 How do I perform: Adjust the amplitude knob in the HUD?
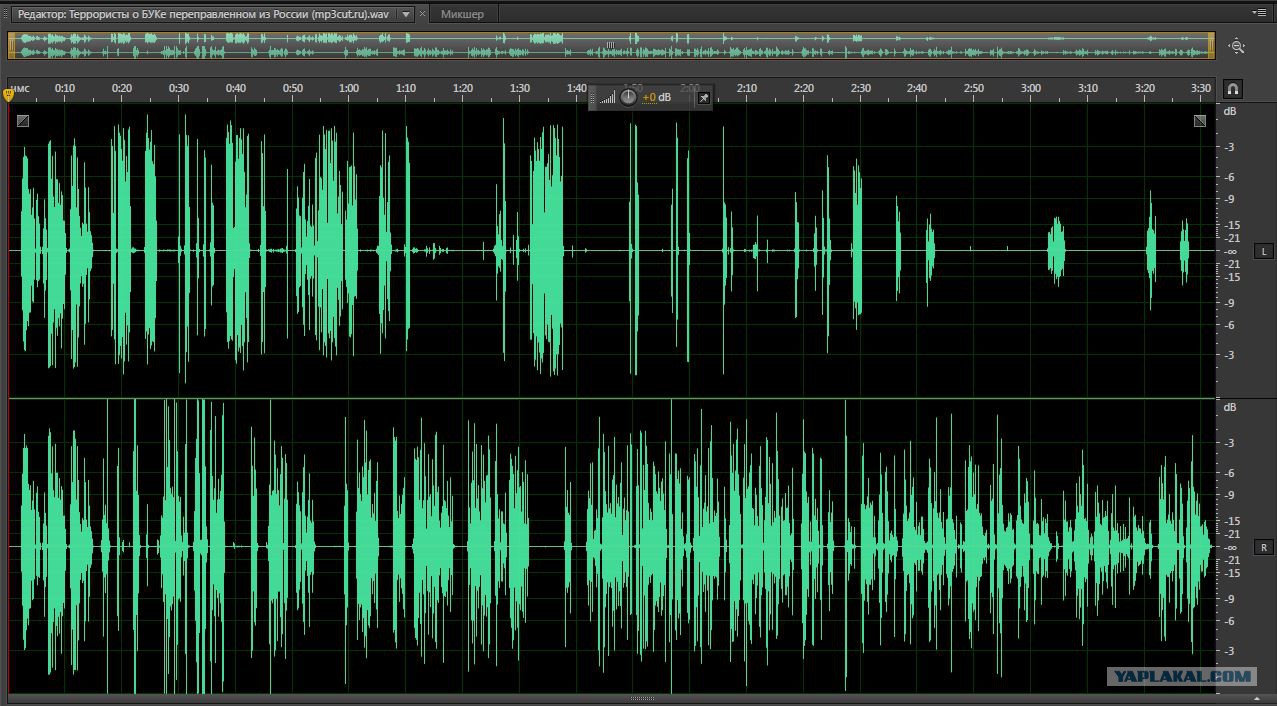[628, 97]
